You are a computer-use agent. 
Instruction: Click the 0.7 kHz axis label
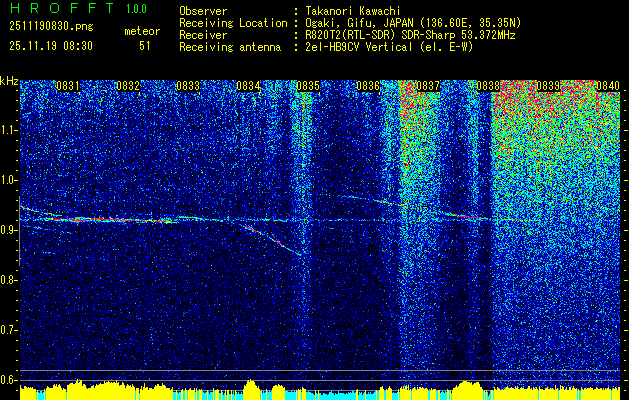click(x=9, y=330)
